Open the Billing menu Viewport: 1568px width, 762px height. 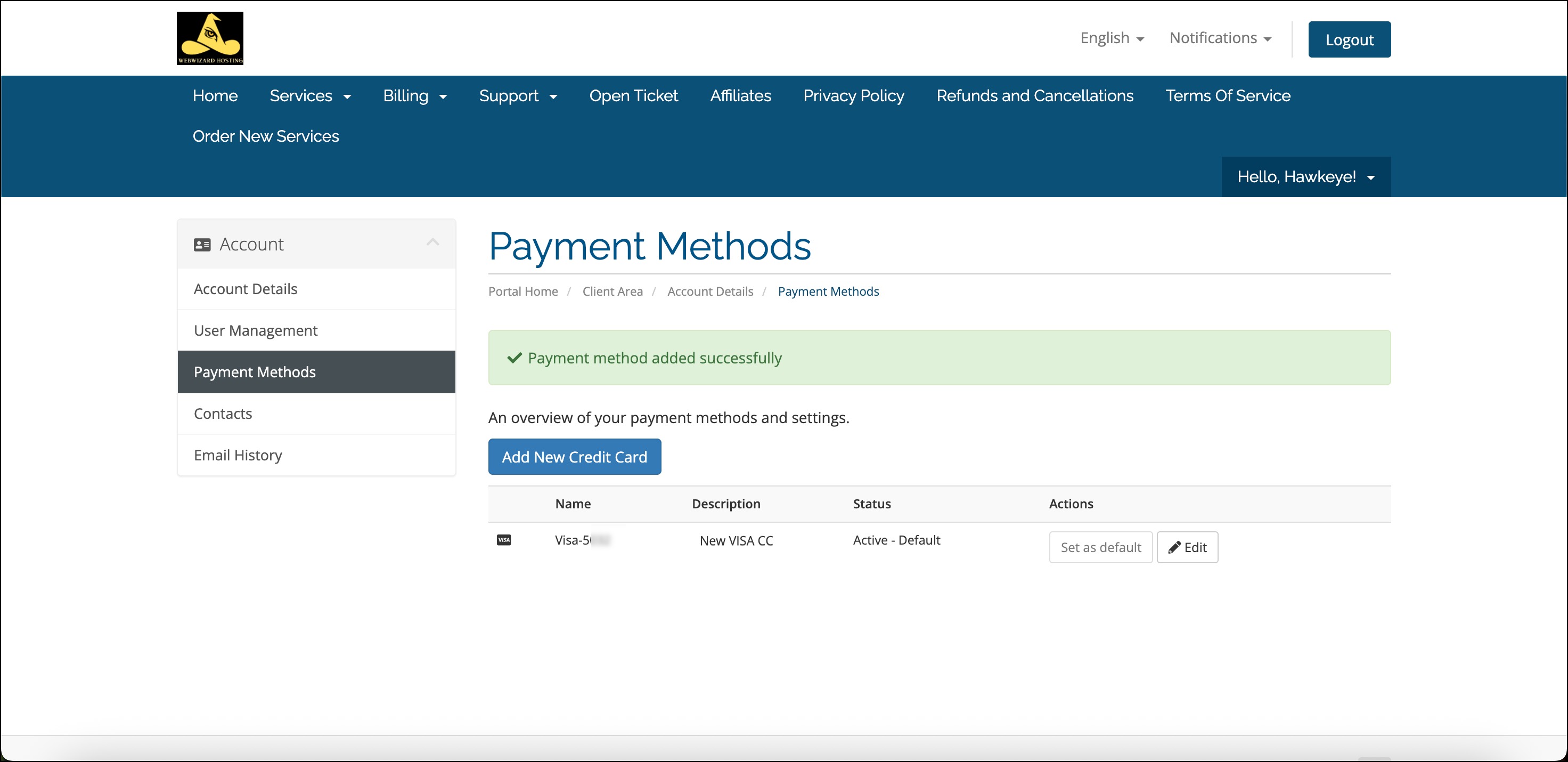pos(414,95)
